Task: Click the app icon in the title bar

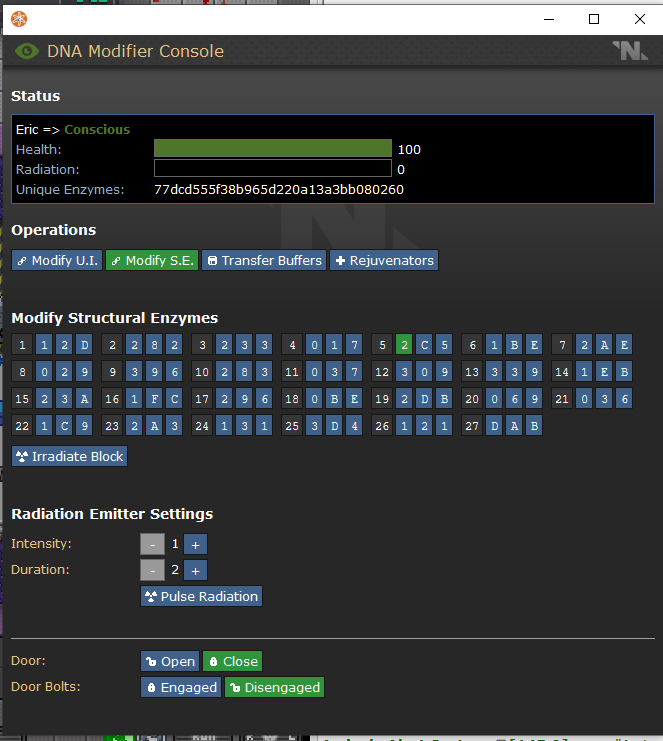Action: [19, 18]
